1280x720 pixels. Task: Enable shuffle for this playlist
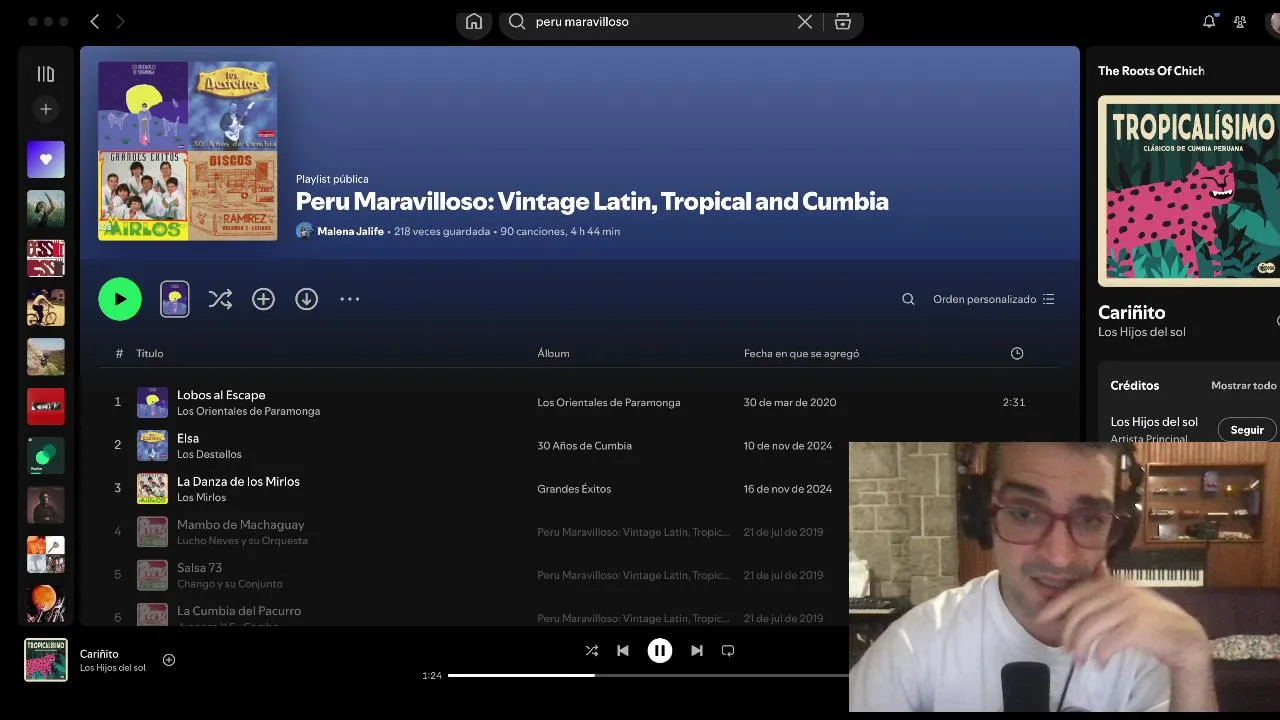(x=220, y=299)
